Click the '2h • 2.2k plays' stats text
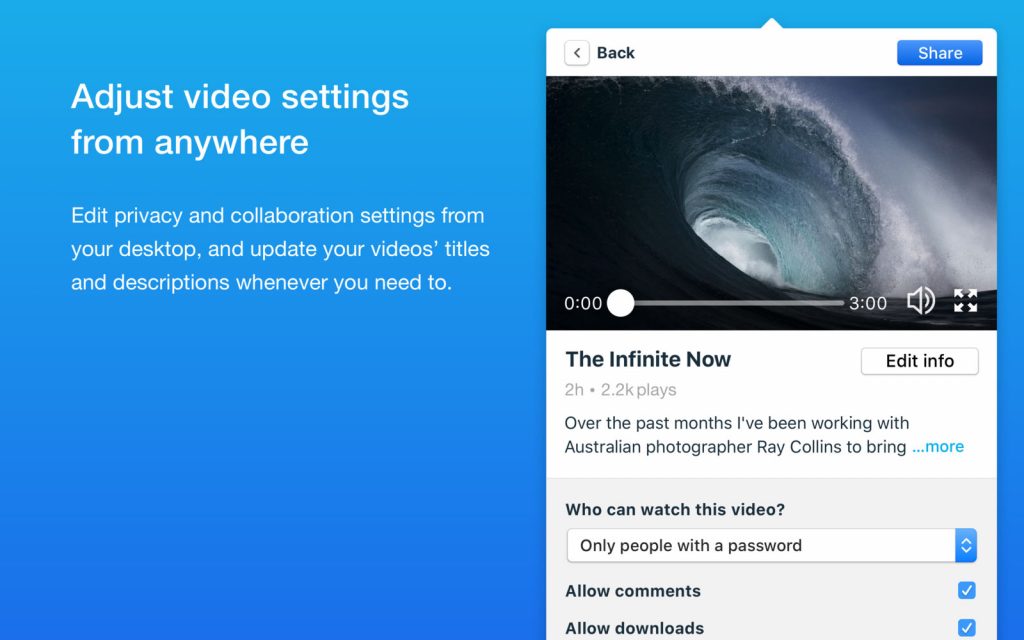The height and width of the screenshot is (640, 1024). 620,390
